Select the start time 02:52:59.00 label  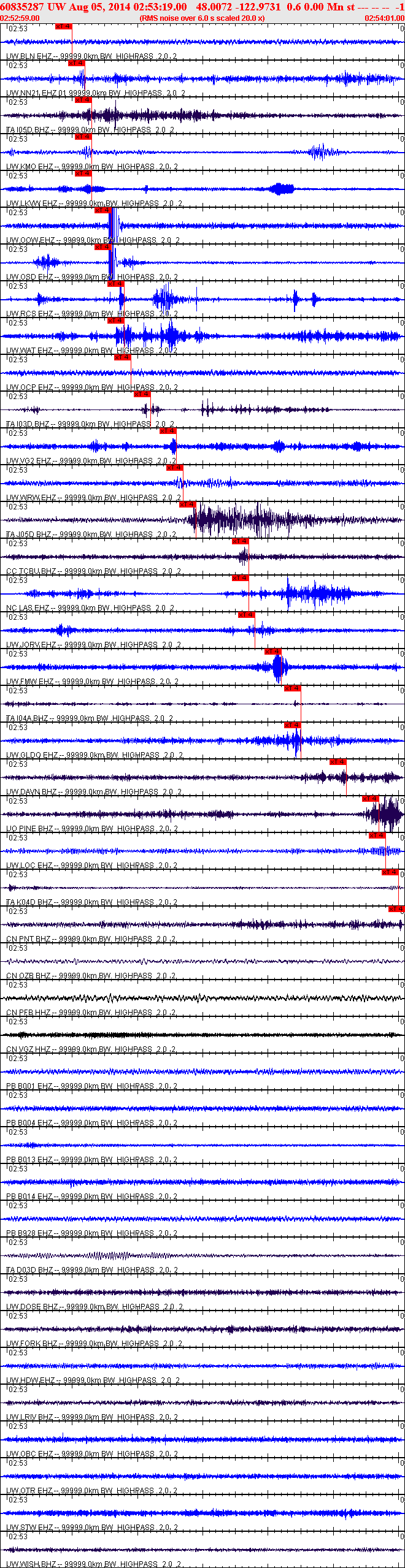tap(20, 18)
